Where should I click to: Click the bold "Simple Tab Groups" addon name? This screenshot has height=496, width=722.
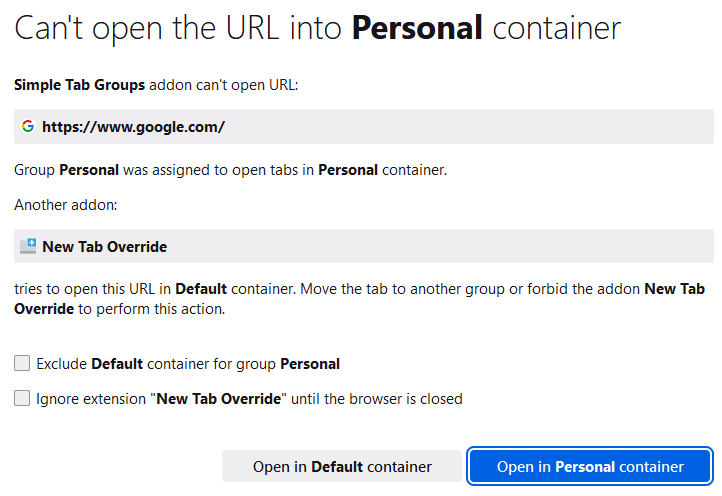coord(79,85)
